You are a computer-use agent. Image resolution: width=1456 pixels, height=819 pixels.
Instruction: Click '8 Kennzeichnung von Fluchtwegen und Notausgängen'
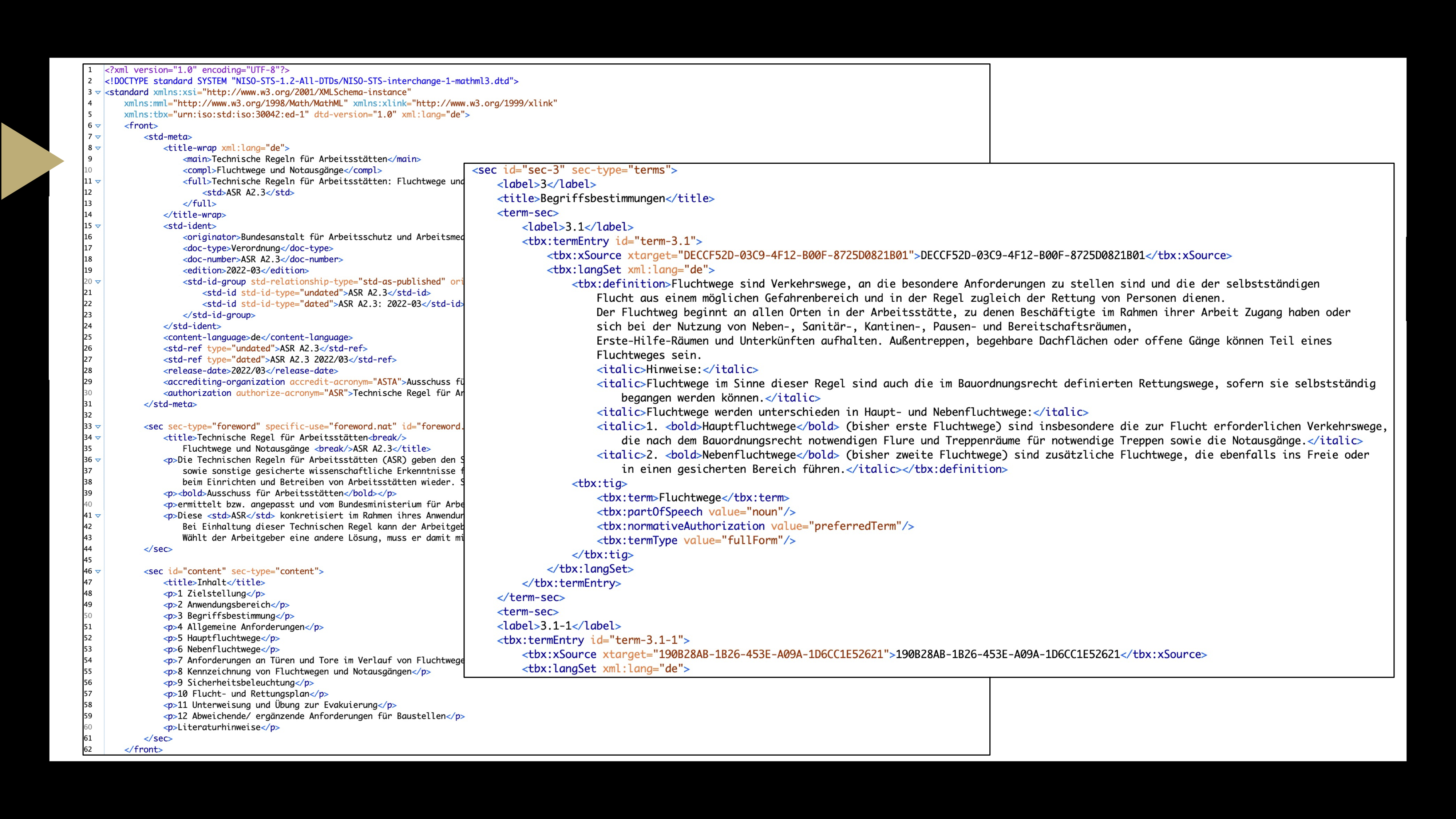(297, 672)
